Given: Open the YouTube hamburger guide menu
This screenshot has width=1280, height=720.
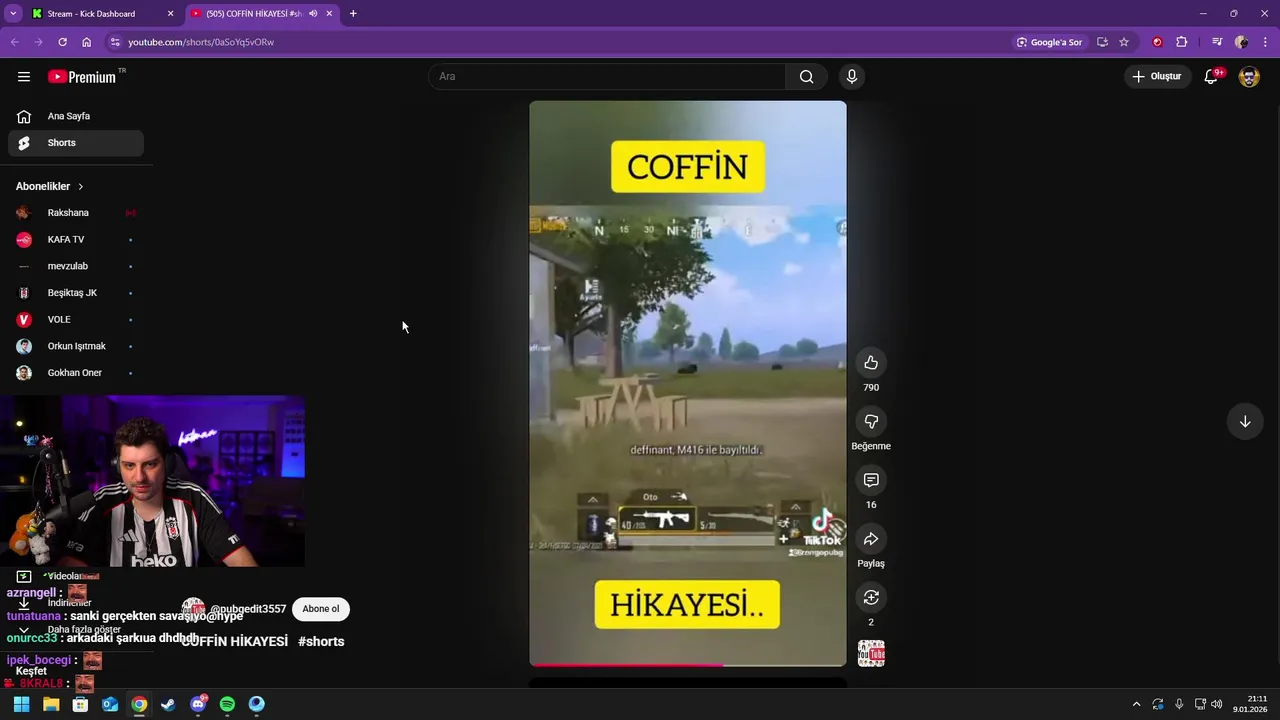Looking at the screenshot, I should 24,77.
